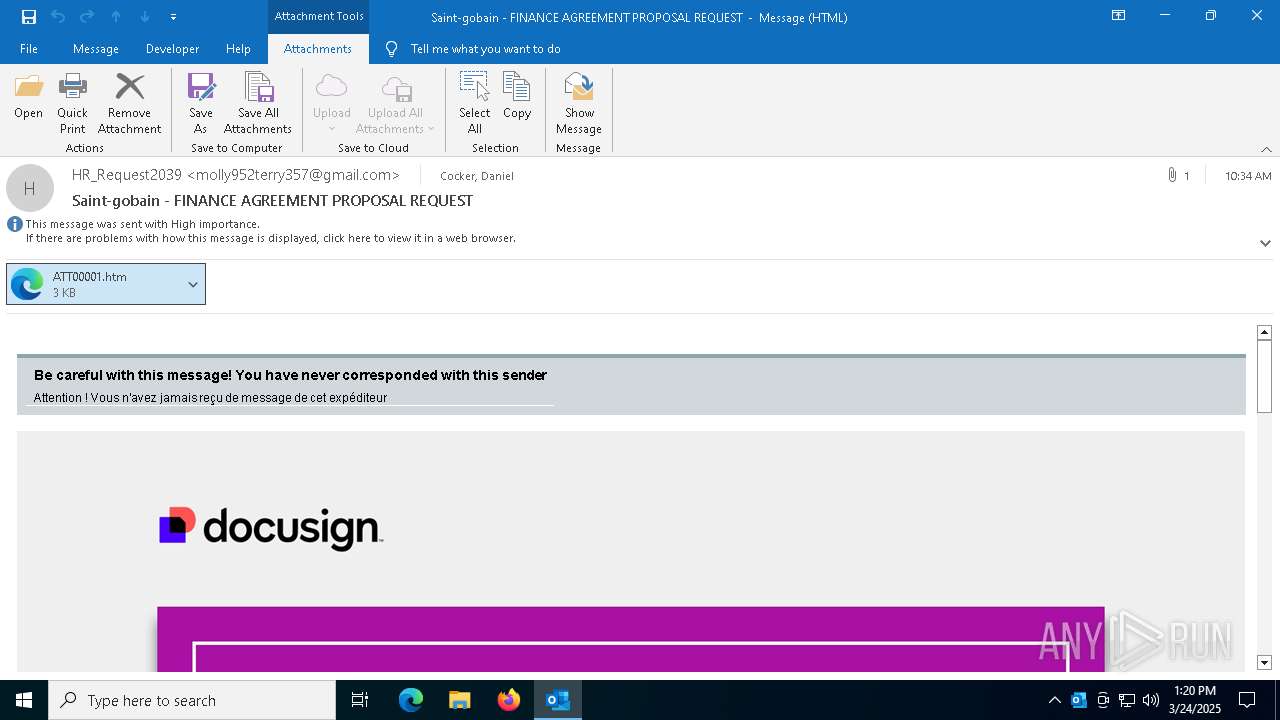The image size is (1280, 720).
Task: Launch Microsoft Edge from the taskbar
Action: tap(411, 700)
